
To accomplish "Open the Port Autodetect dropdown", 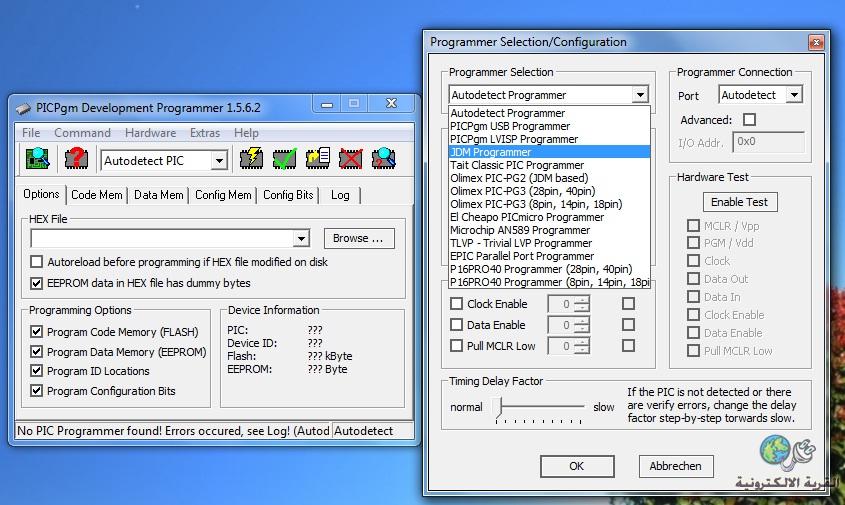I will pos(794,95).
